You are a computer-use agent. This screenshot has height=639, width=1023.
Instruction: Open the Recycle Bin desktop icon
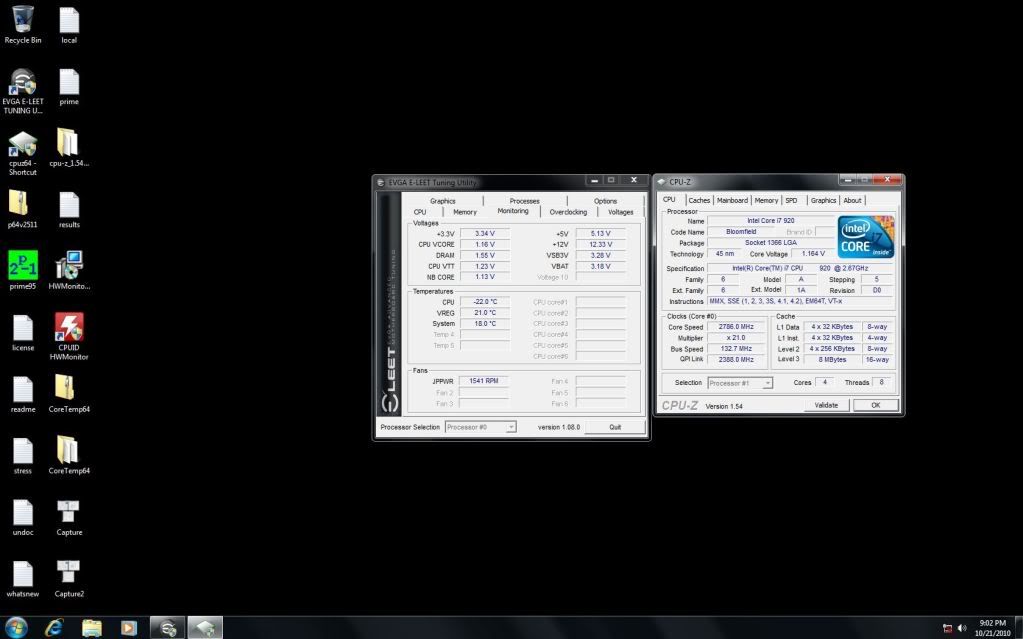[x=23, y=25]
